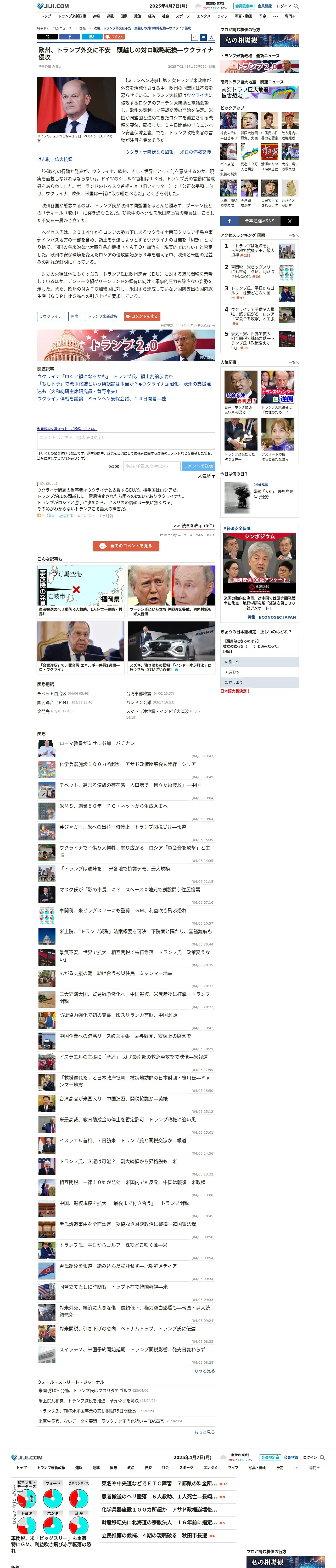This screenshot has height=1568, width=336.
Task: Click the orange コメント button beside the B! share
Action: (x=115, y=37)
